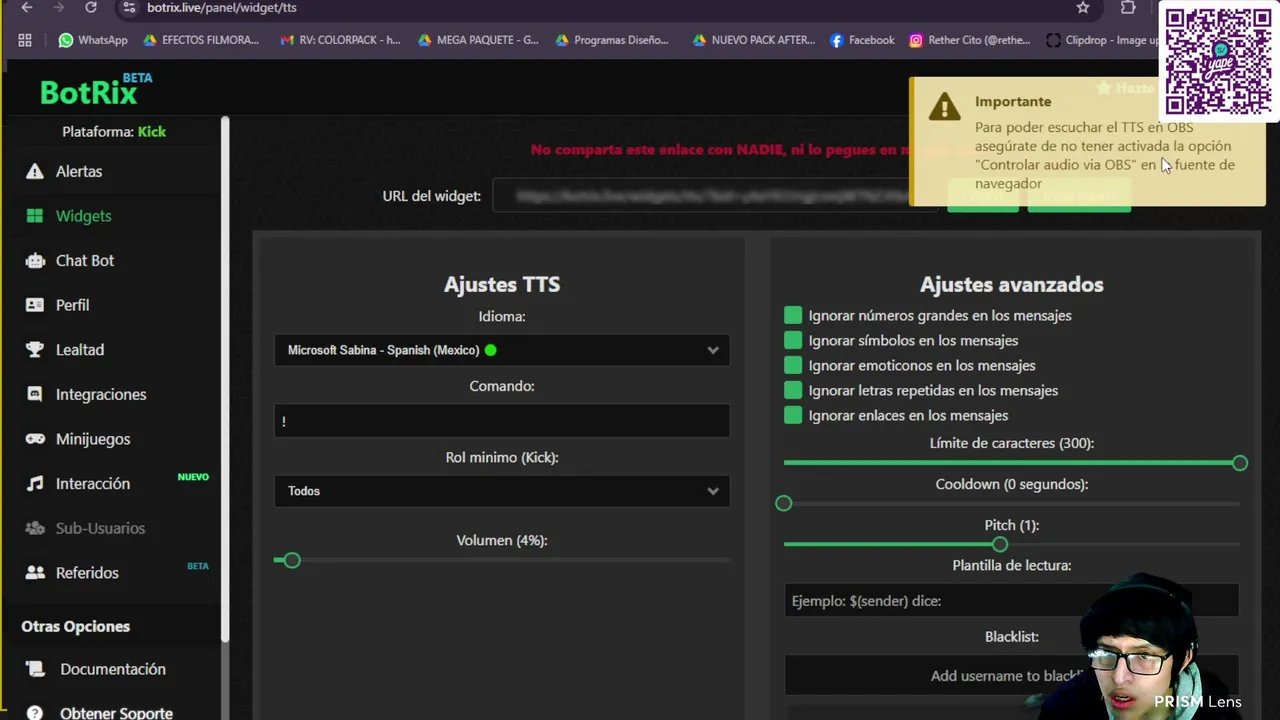Open Minijuegos in the sidebar
1280x720 pixels.
point(93,439)
